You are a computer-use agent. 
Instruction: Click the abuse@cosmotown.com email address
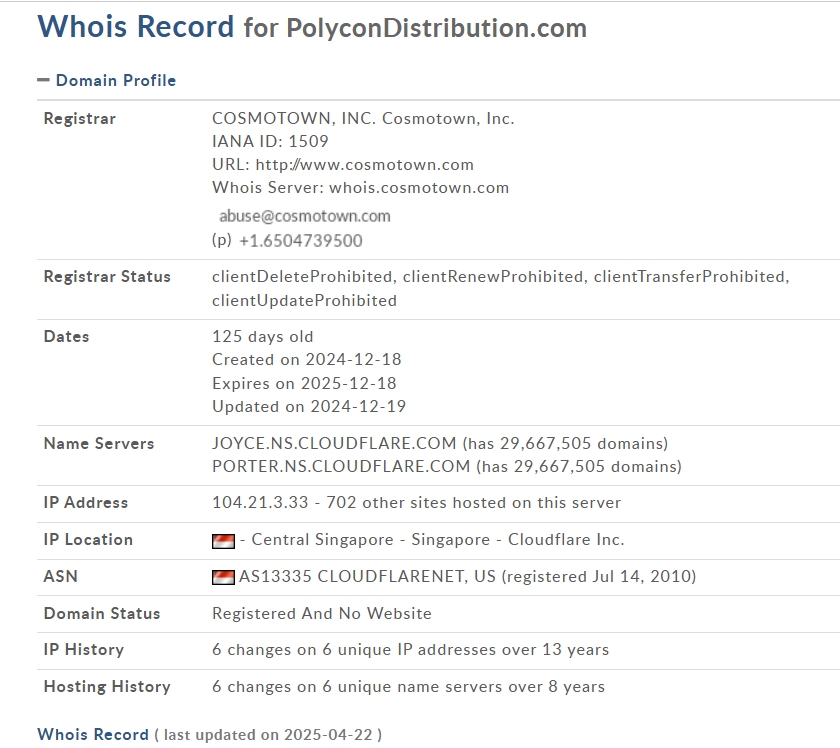tap(305, 216)
